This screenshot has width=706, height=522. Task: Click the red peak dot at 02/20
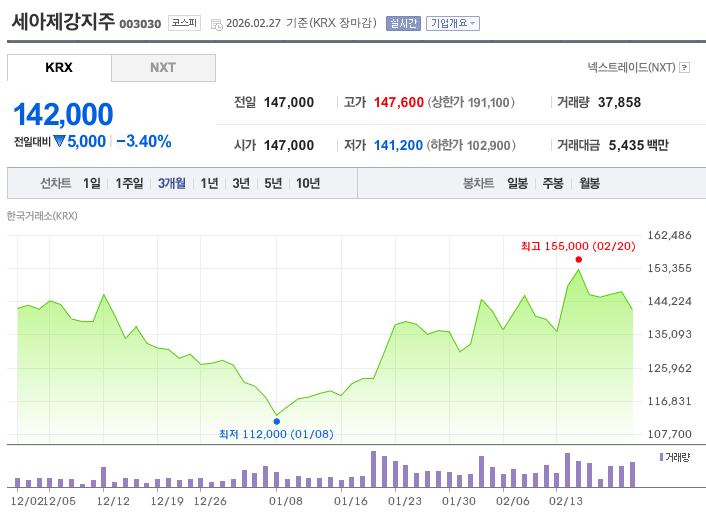pyautogui.click(x=579, y=259)
